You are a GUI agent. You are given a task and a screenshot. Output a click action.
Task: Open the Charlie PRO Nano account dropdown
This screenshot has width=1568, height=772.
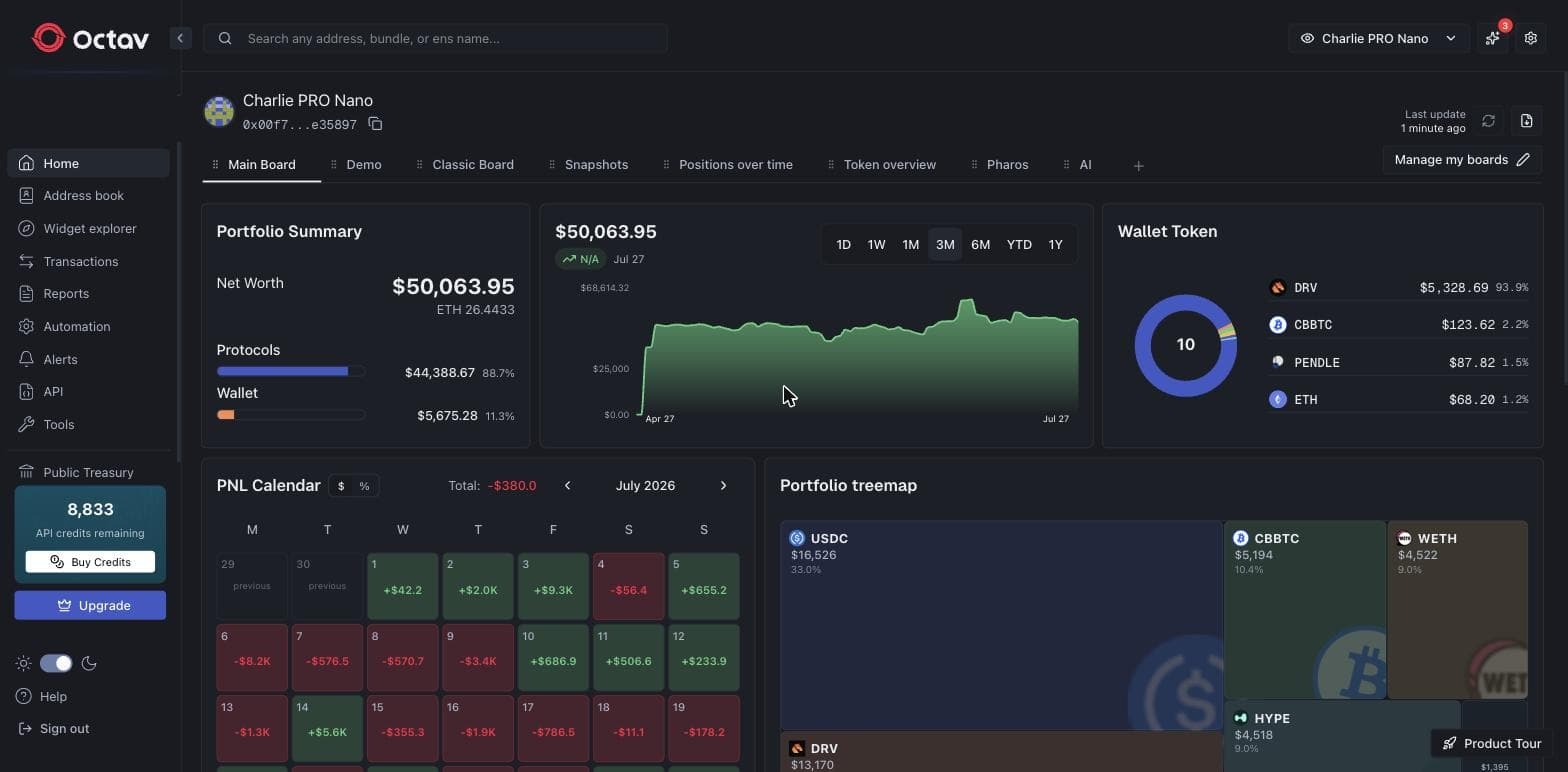[x=1378, y=38]
